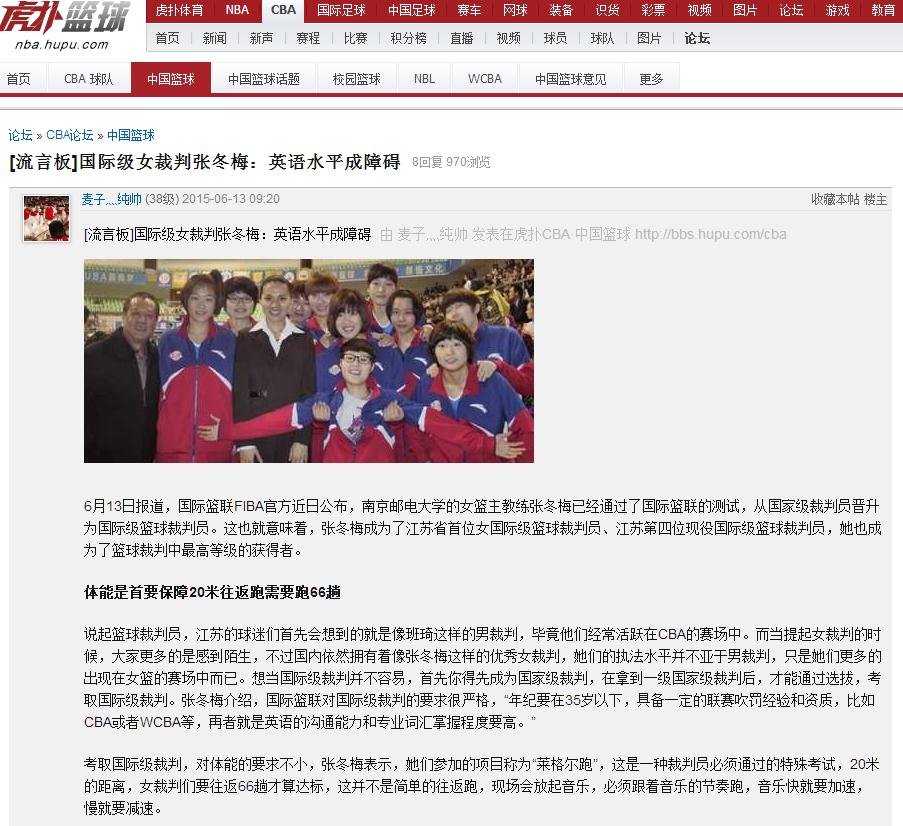Select the 校园篮球 tab

pos(357,79)
